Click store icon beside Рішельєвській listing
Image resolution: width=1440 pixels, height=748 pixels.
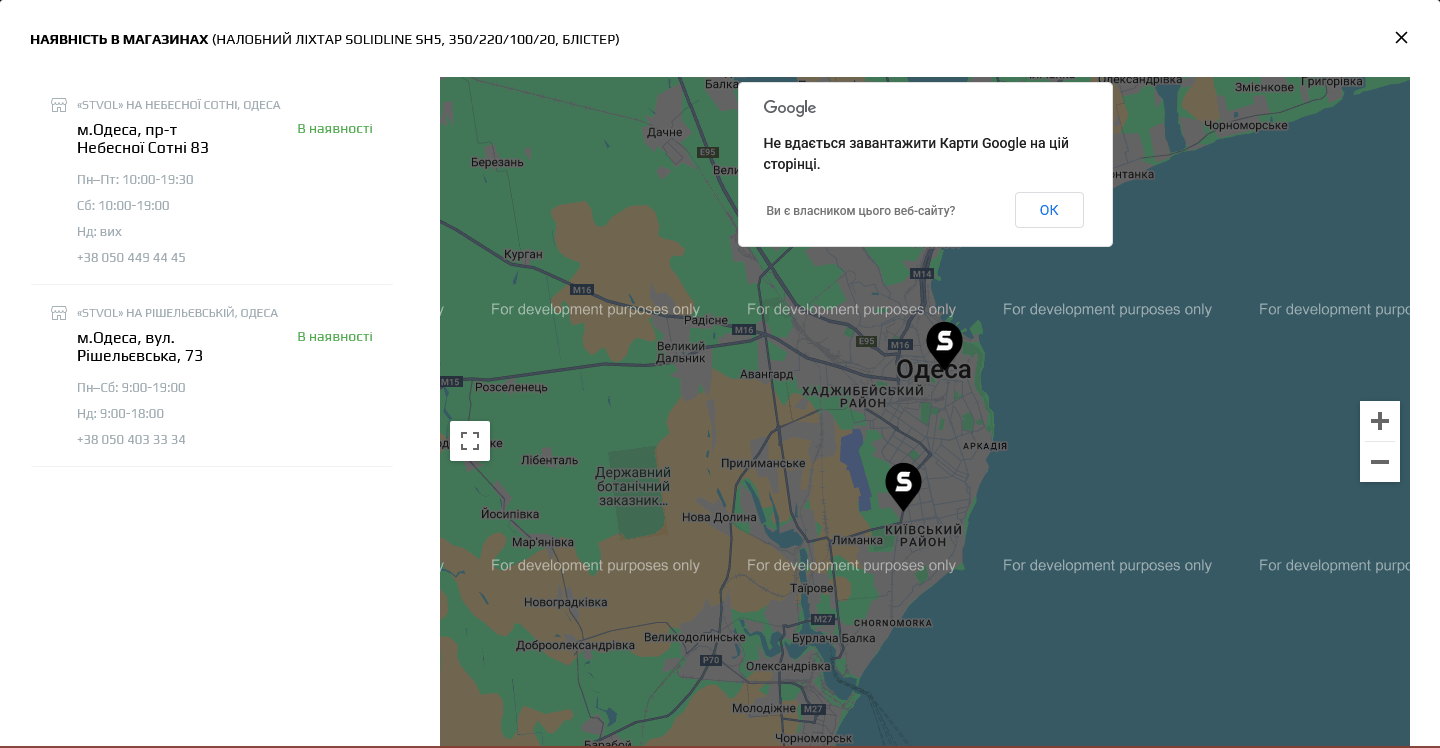pos(59,313)
